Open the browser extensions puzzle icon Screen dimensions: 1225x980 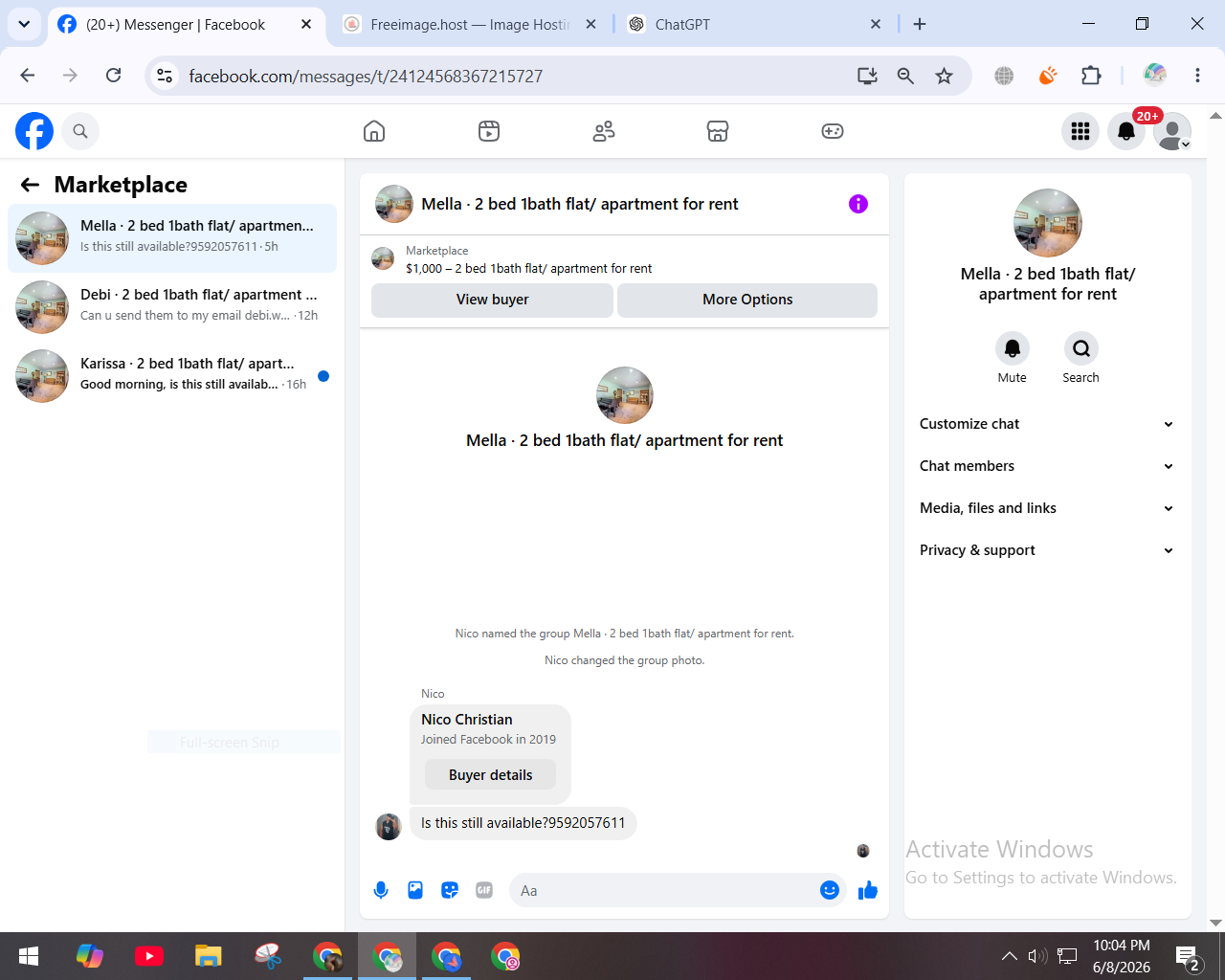1091,76
